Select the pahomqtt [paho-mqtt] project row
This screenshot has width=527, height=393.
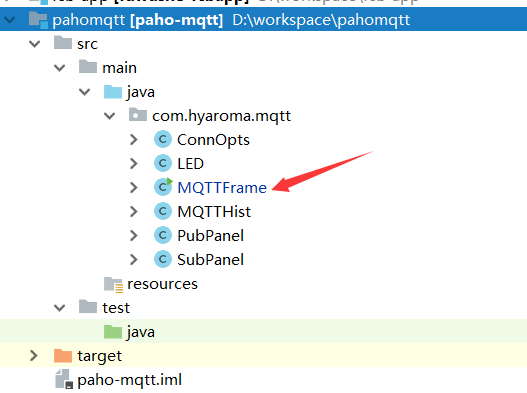pos(264,20)
